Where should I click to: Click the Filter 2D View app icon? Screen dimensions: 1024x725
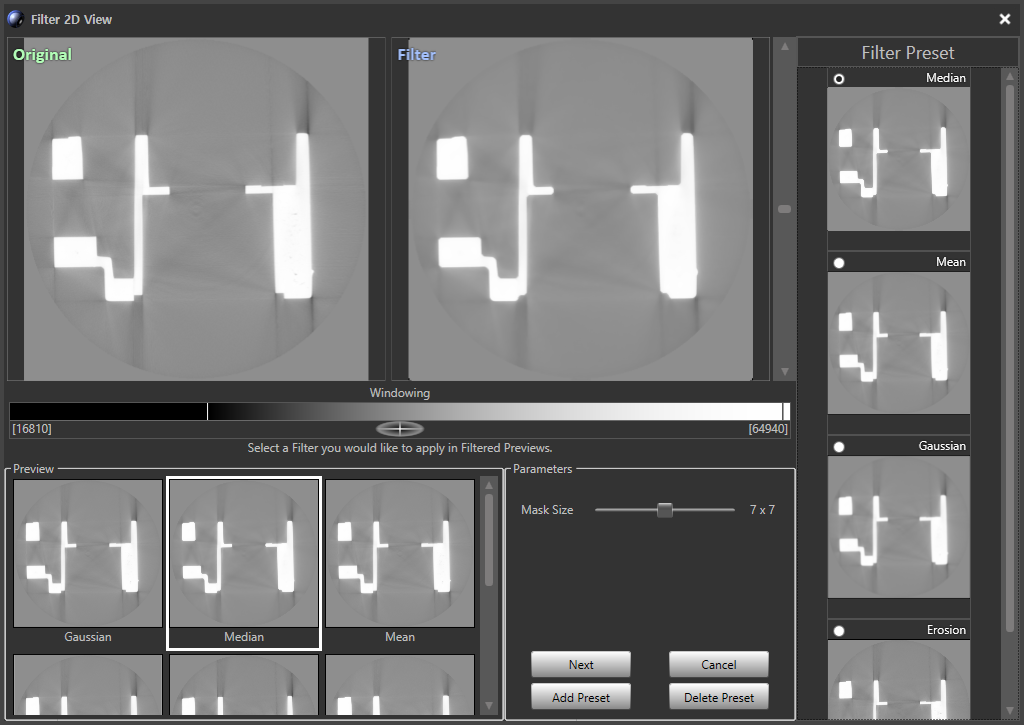16,19
